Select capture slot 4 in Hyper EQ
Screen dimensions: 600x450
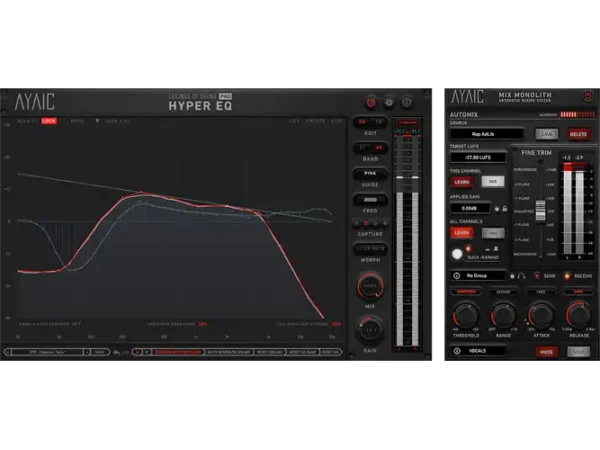pyautogui.click(x=385, y=223)
